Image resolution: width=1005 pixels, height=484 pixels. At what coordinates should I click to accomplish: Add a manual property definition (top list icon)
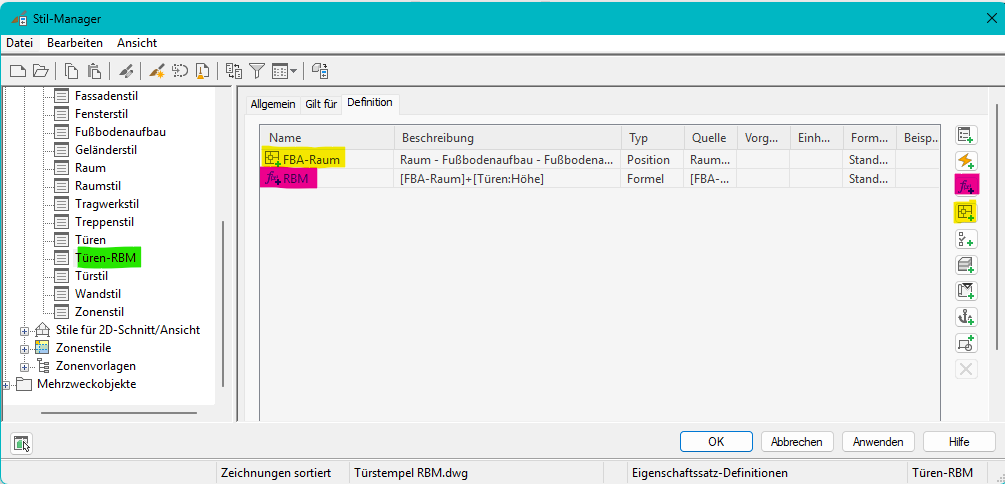tap(966, 134)
